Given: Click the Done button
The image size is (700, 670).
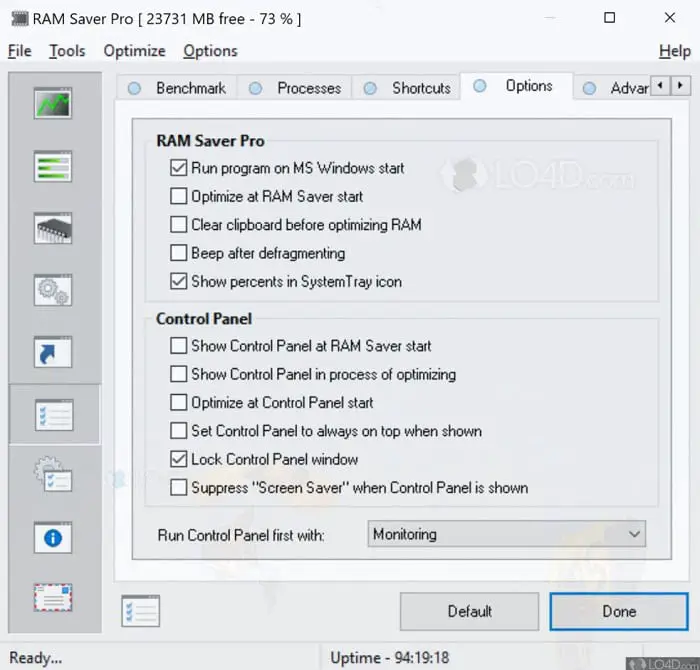Looking at the screenshot, I should [x=619, y=612].
